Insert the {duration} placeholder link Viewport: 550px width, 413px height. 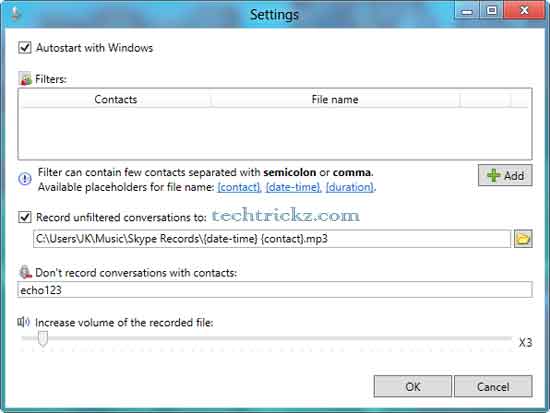click(350, 187)
